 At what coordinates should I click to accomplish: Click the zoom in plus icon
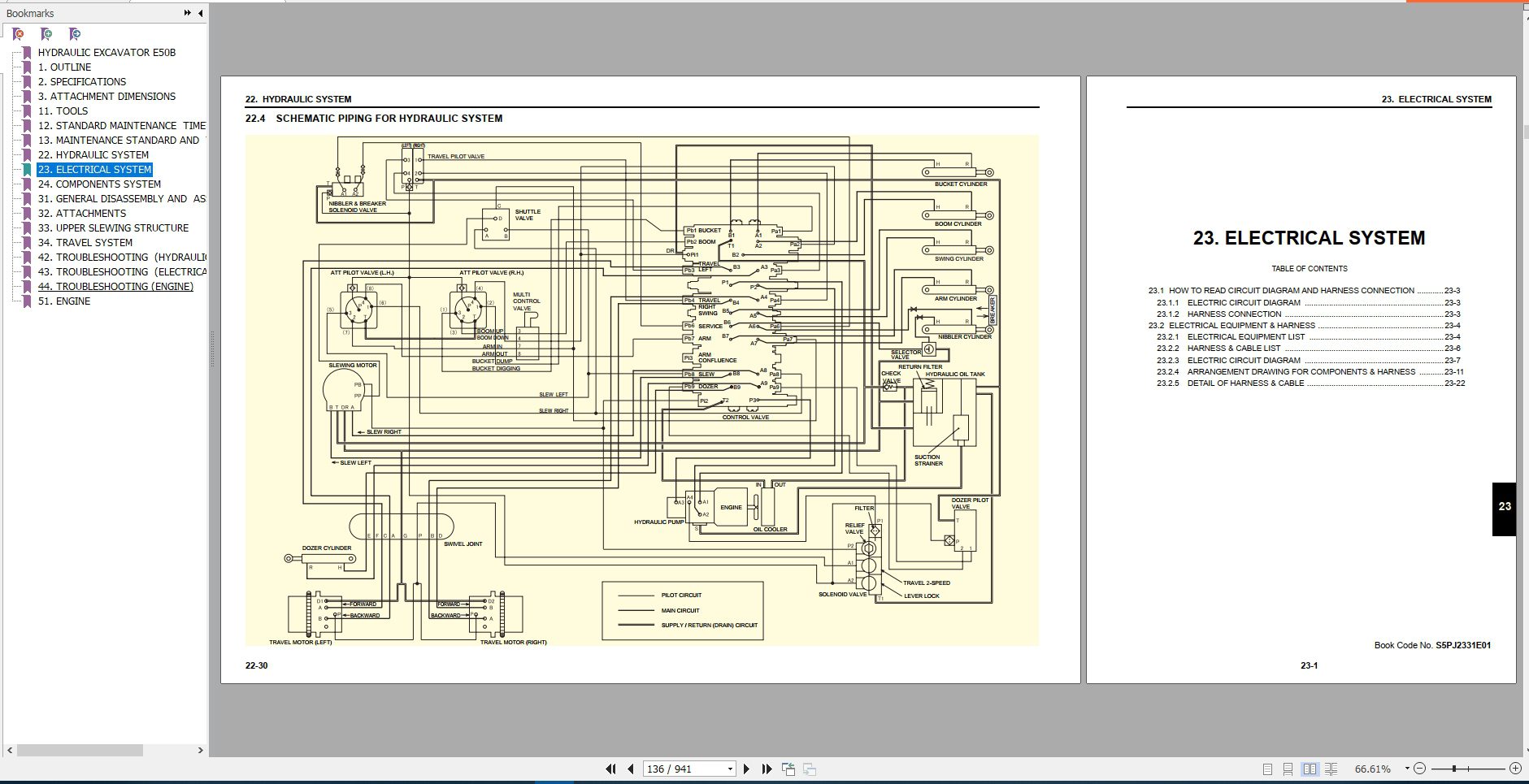click(x=1515, y=769)
